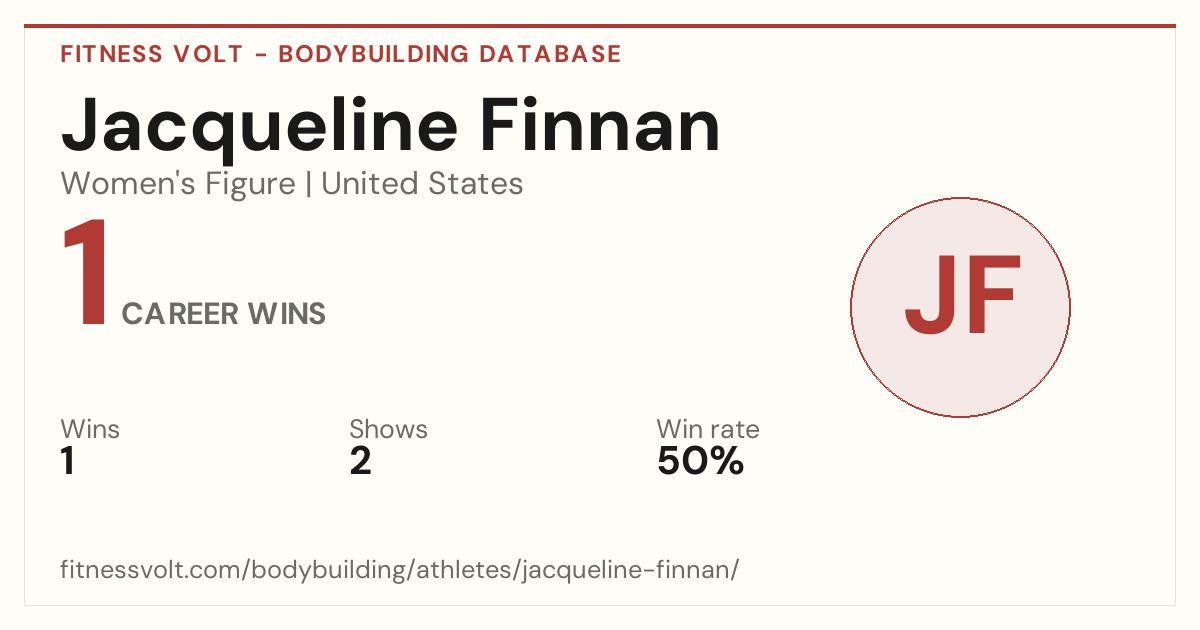The width and height of the screenshot is (1200, 630).
Task: Open the fitnessvolt.com athlete URL
Action: click(x=400, y=571)
